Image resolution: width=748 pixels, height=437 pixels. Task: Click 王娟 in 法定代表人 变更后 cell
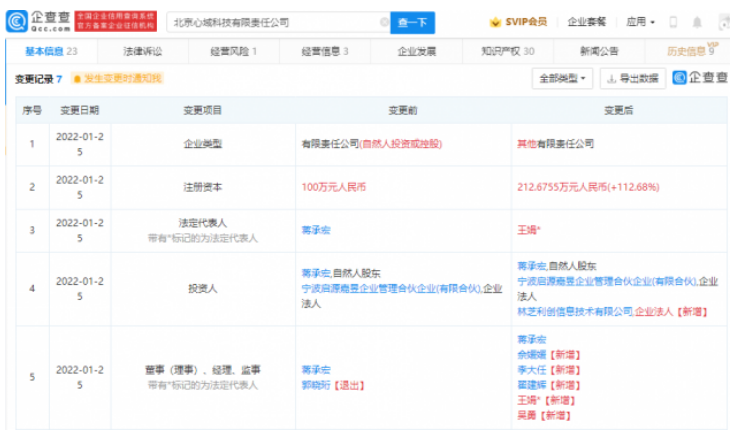click(529, 230)
